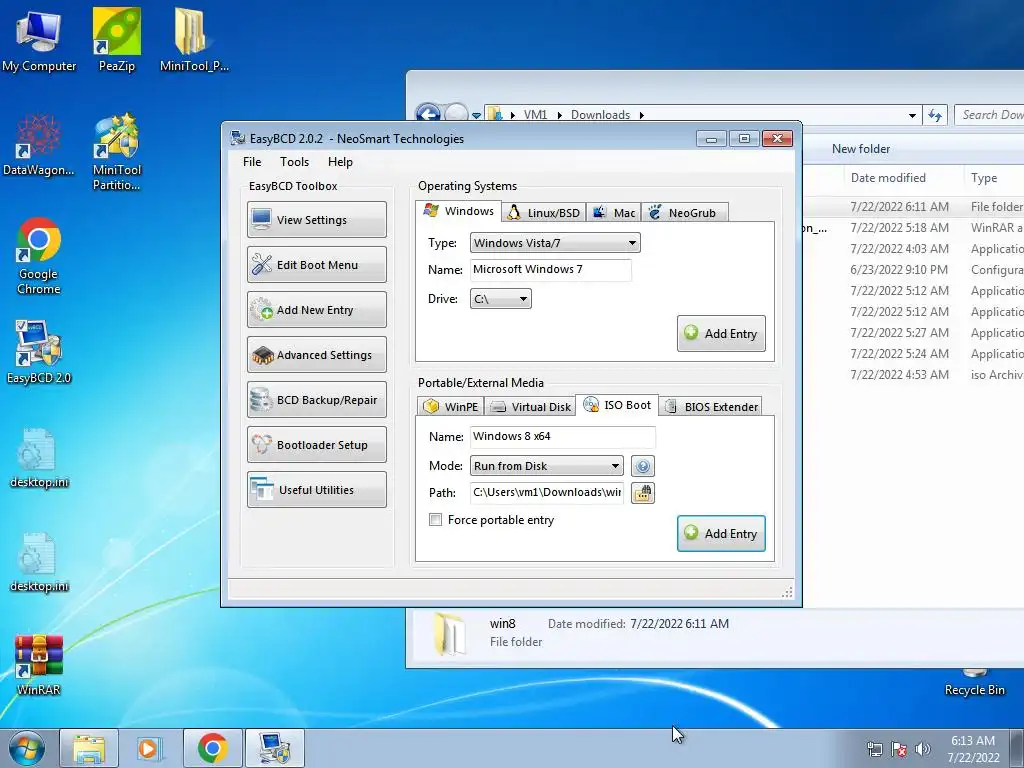This screenshot has width=1024, height=768.
Task: Switch to the Linux/BSD tab
Action: click(544, 212)
